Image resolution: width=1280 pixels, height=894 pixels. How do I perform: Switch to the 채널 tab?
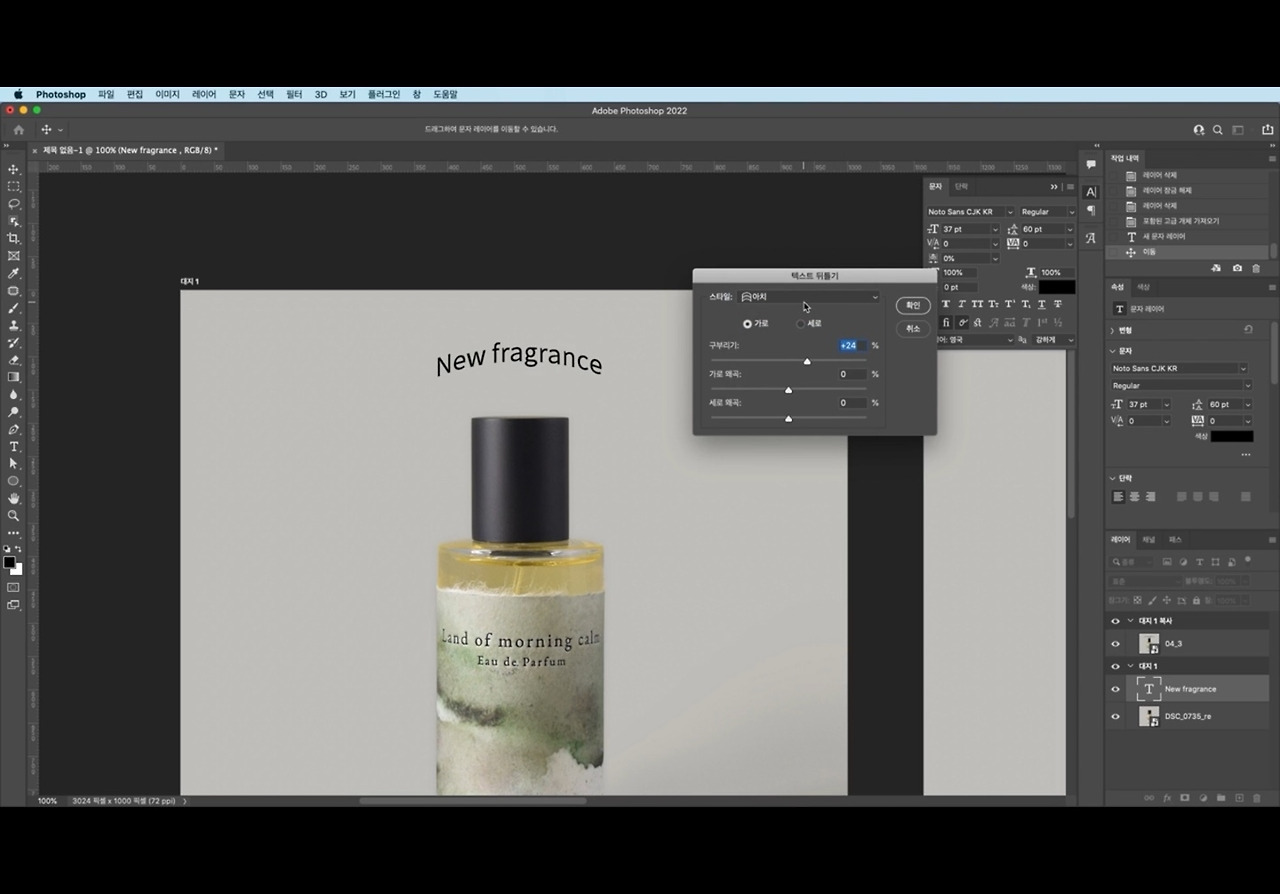click(1149, 540)
